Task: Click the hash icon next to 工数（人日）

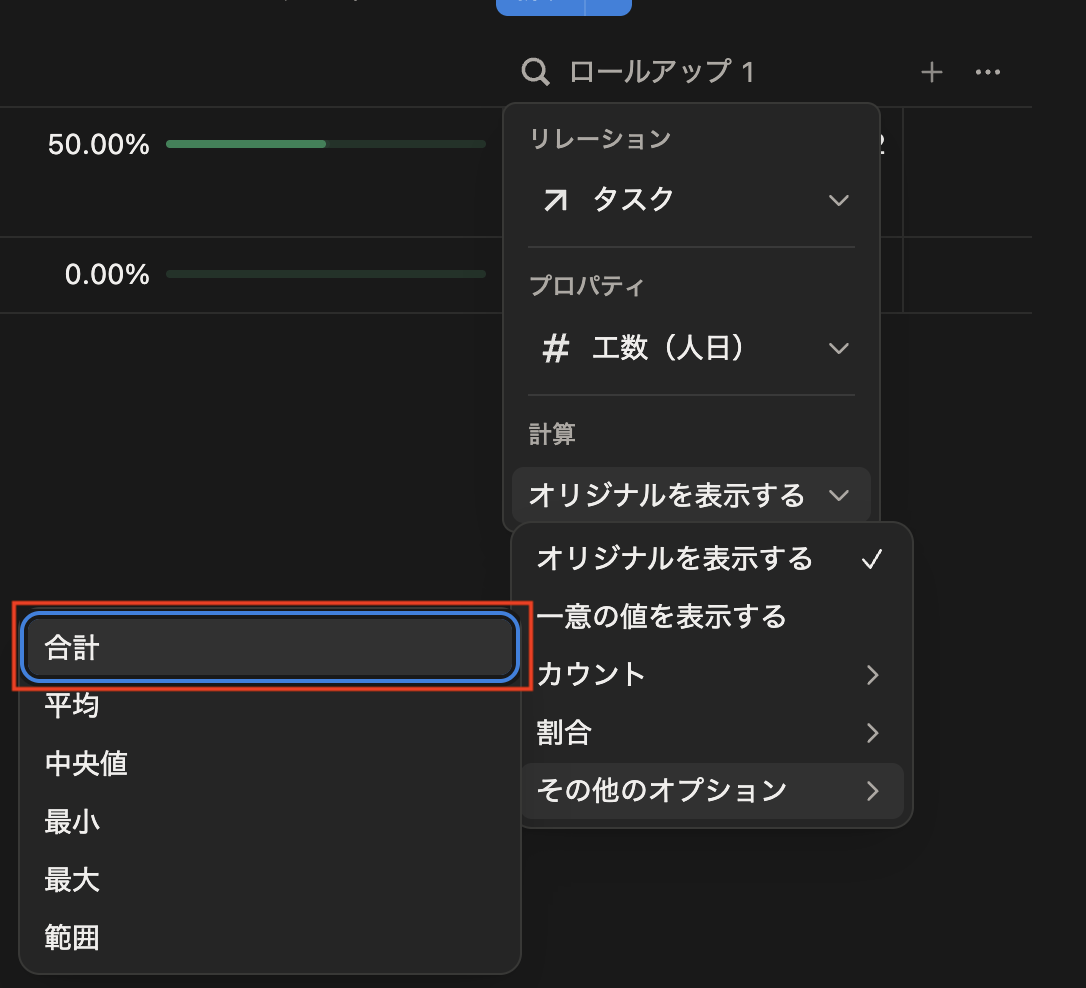Action: (x=555, y=349)
